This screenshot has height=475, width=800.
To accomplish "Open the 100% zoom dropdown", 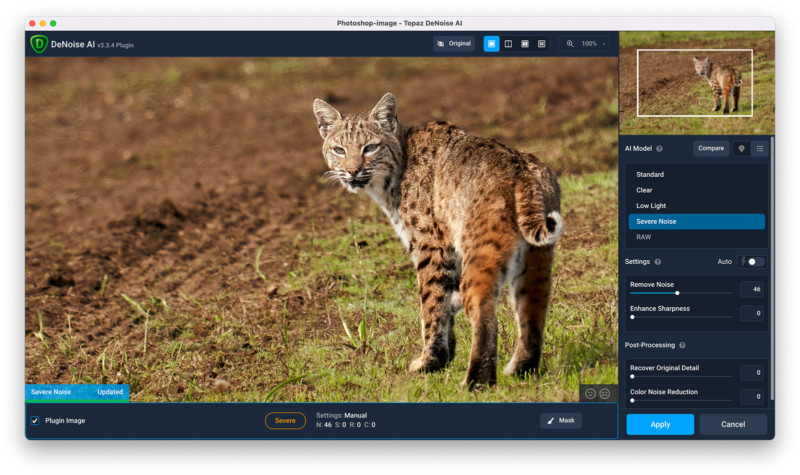I will (x=593, y=44).
